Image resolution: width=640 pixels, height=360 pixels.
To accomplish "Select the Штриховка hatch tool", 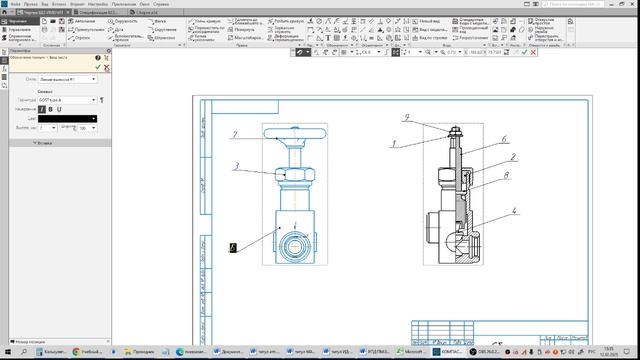I will (161, 38).
